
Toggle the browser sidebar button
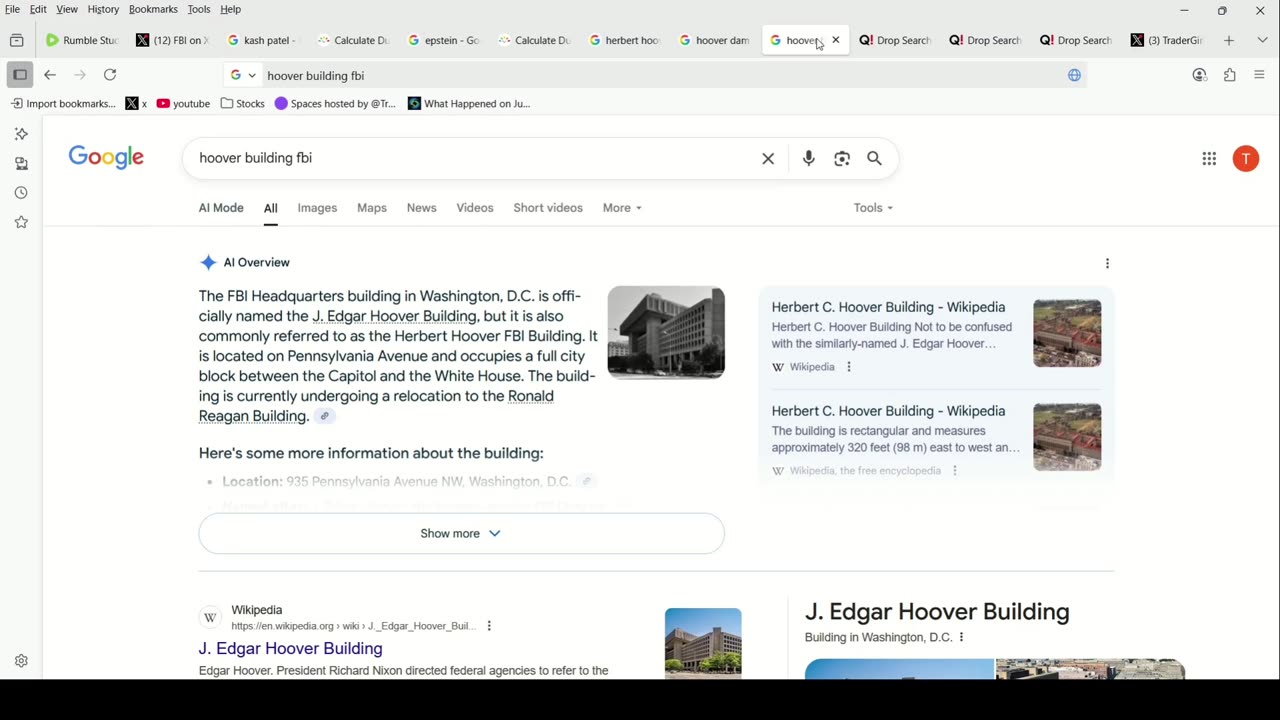[20, 75]
